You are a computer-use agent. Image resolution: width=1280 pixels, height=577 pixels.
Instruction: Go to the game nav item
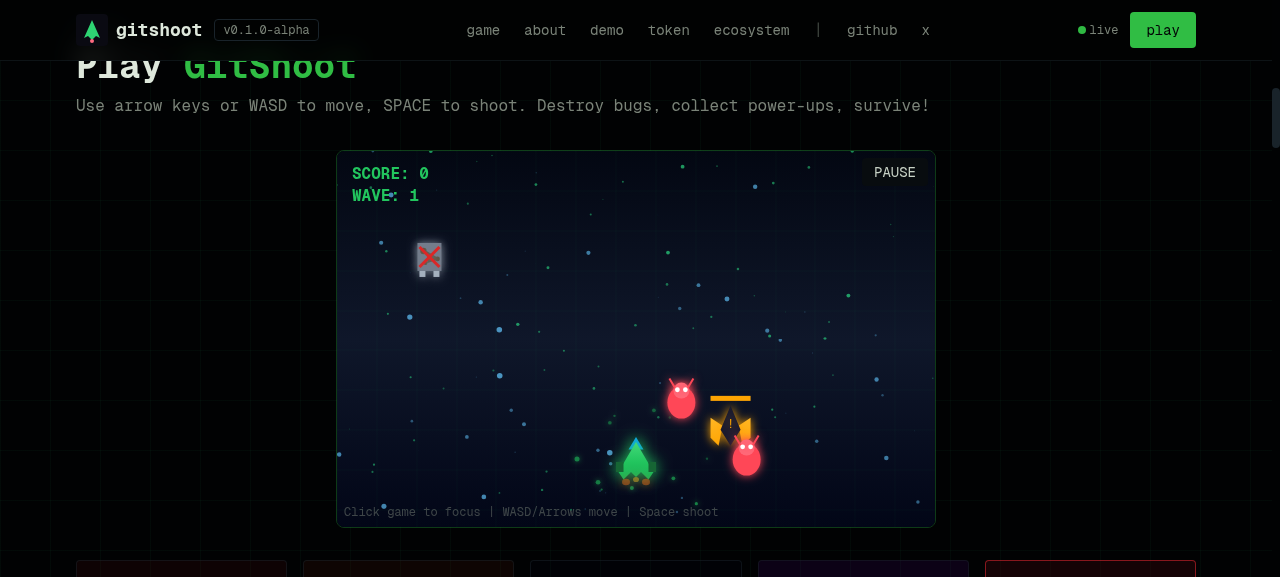click(483, 30)
